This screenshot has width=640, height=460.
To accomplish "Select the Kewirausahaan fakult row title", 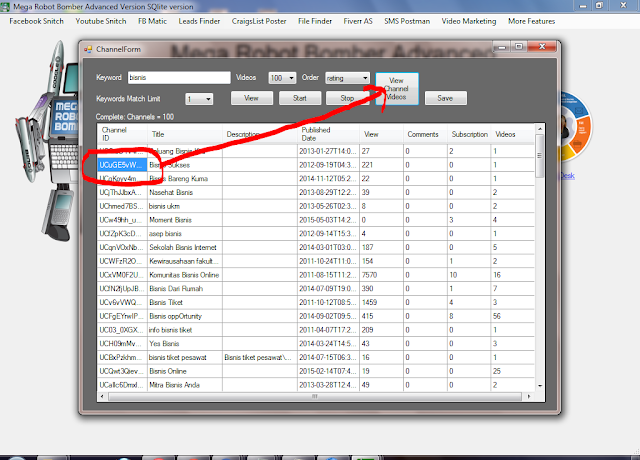I will 184,261.
